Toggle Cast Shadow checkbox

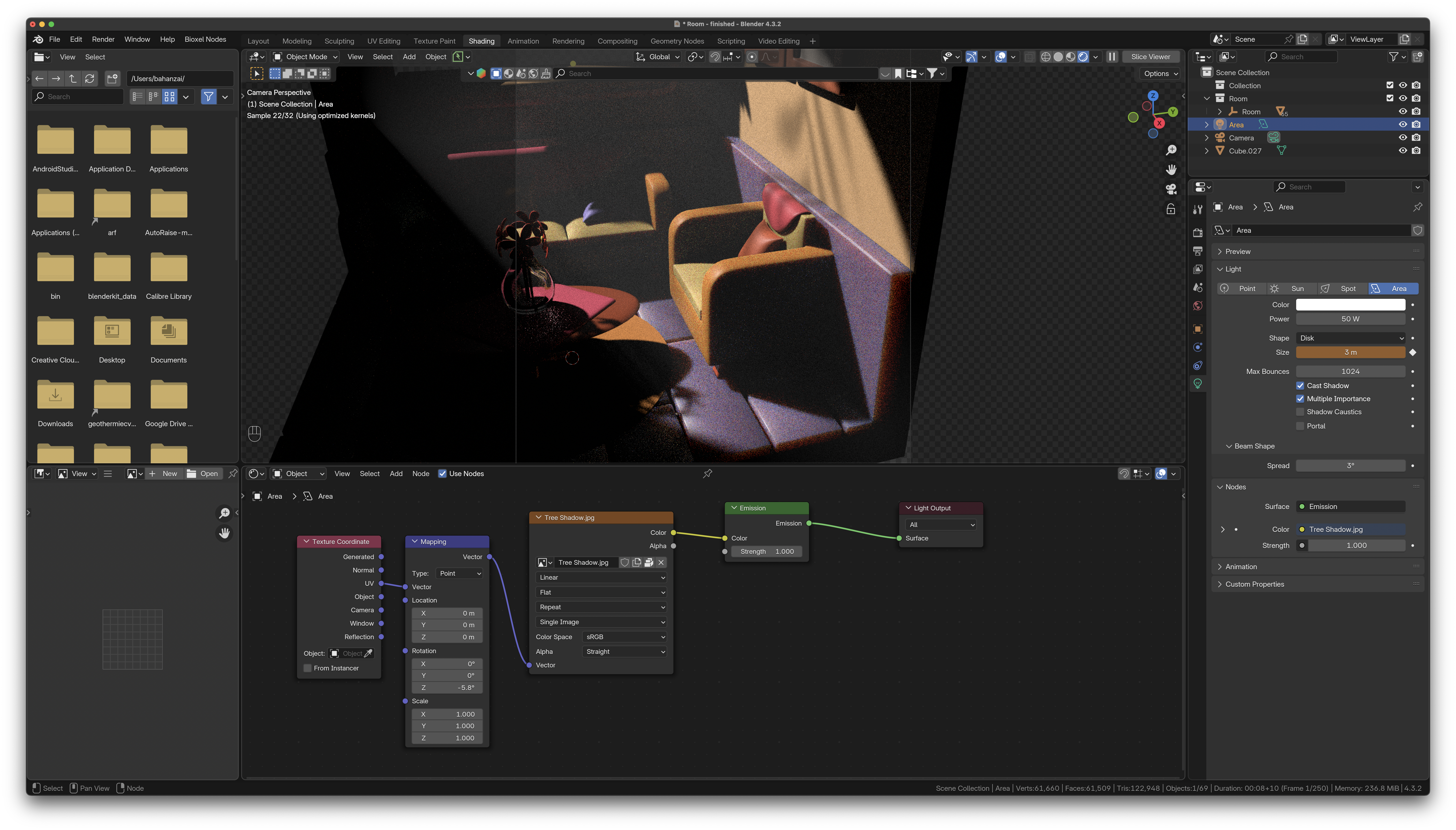coord(1300,386)
